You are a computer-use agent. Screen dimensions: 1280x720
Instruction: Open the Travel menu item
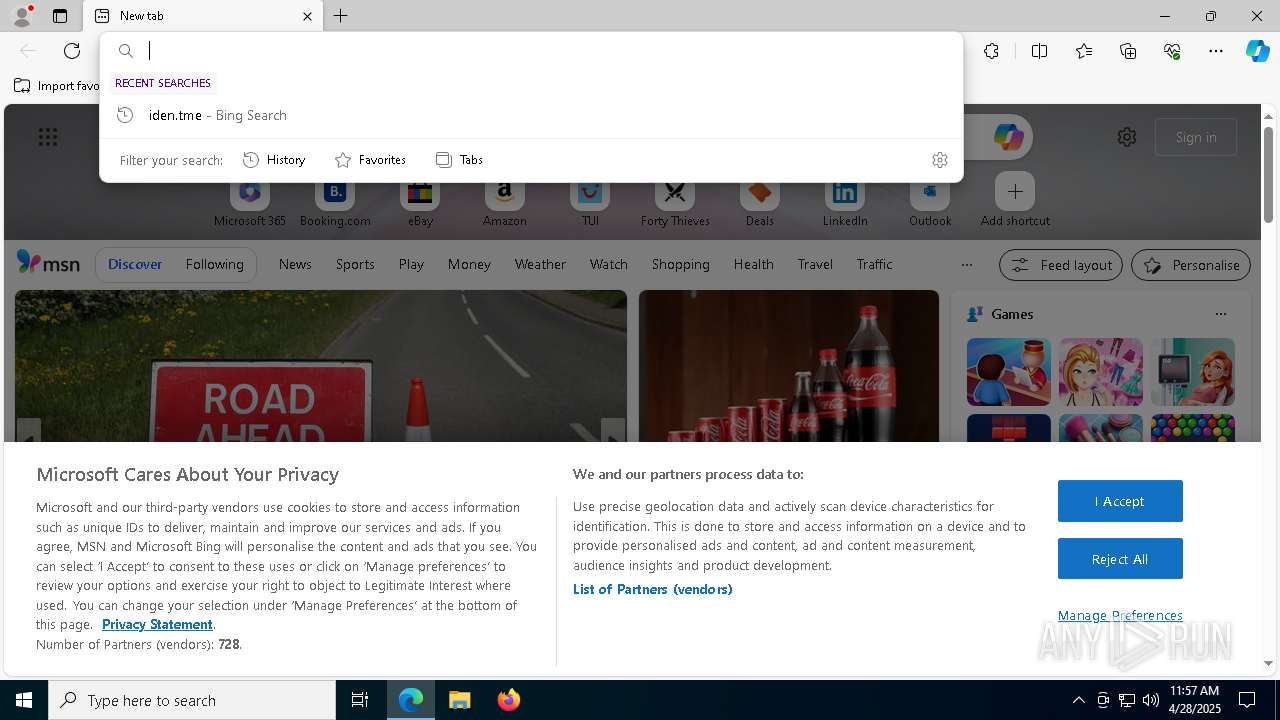coord(815,264)
